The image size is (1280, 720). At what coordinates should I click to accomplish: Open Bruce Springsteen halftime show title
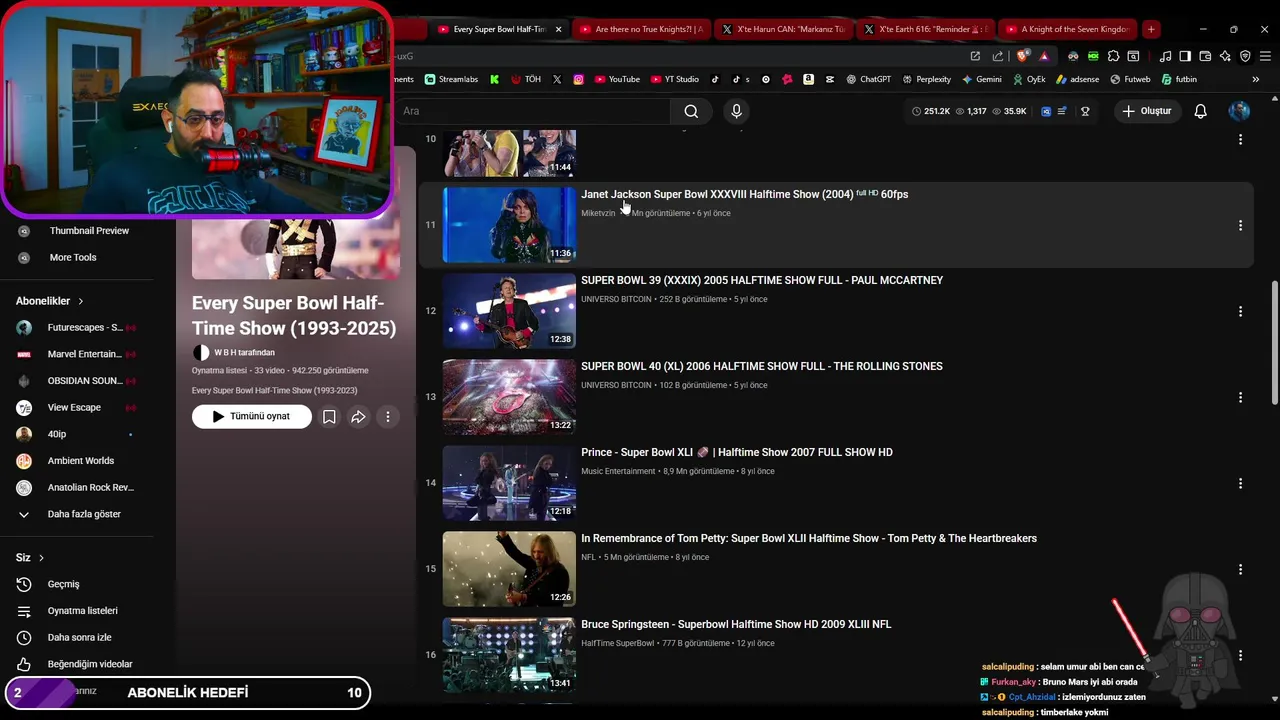tap(736, 624)
